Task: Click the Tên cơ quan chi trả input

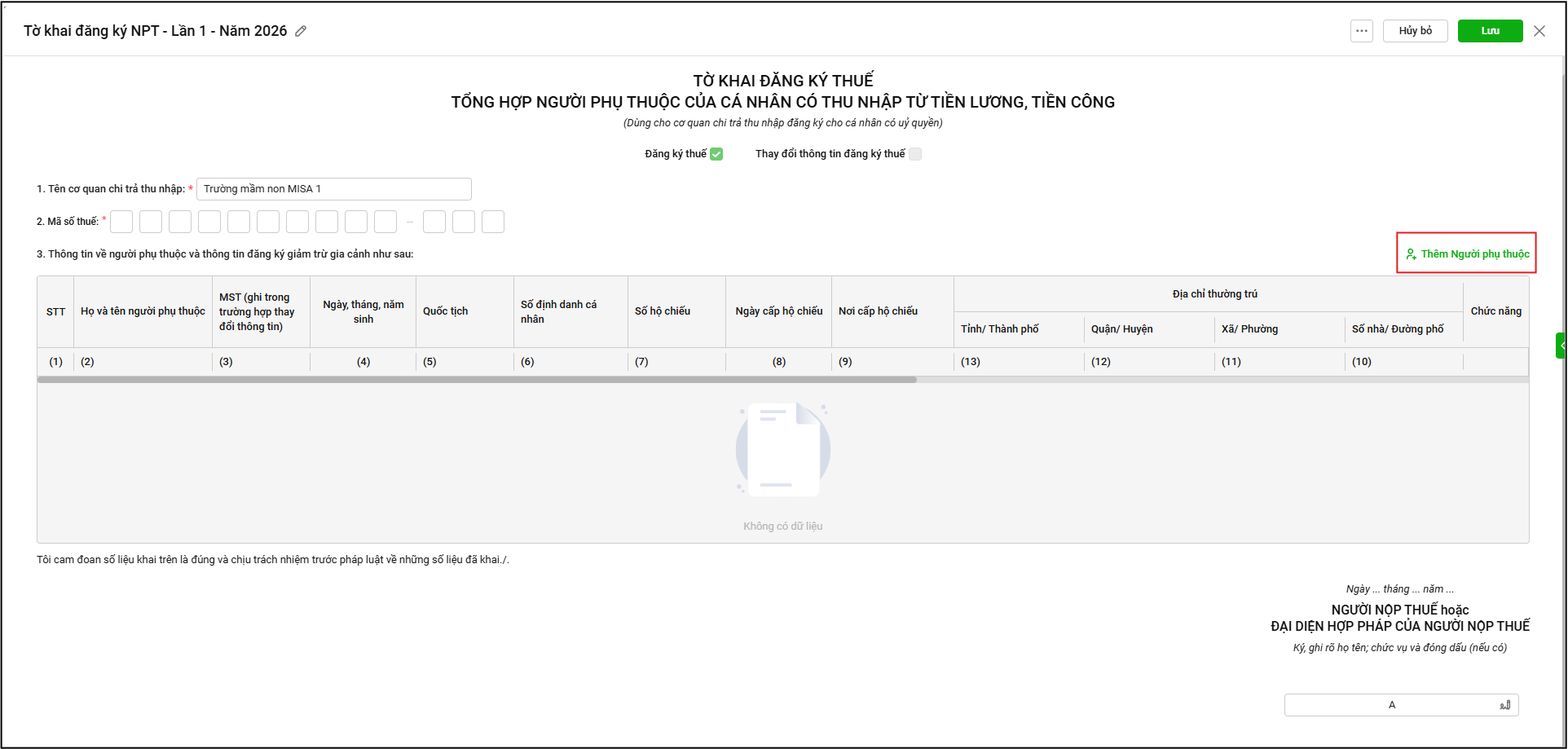Action: (x=333, y=189)
